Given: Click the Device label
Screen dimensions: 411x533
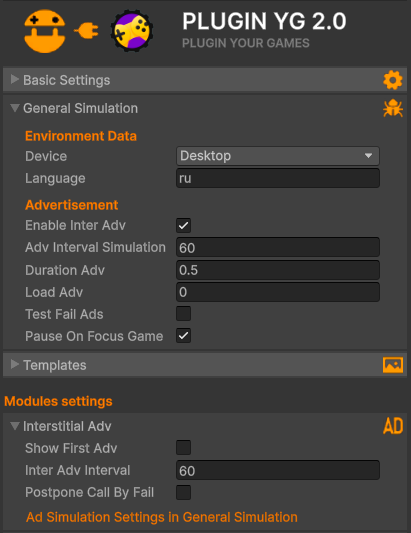Looking at the screenshot, I should coord(46,156).
